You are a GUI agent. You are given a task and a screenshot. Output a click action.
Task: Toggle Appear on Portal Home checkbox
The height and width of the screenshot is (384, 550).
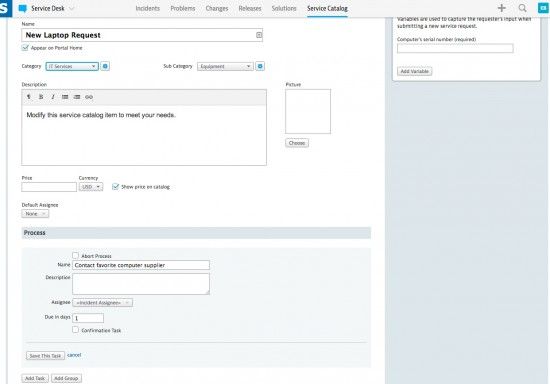pyautogui.click(x=25, y=47)
